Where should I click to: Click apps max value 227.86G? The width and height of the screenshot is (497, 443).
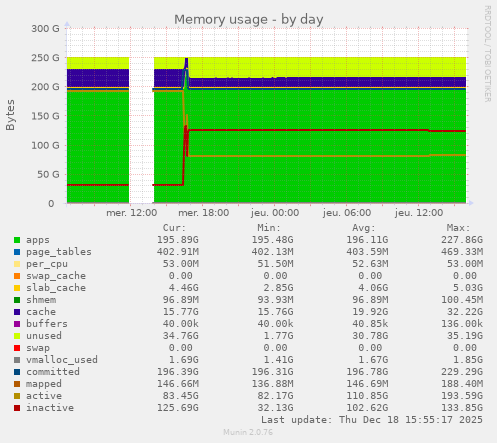pos(462,240)
